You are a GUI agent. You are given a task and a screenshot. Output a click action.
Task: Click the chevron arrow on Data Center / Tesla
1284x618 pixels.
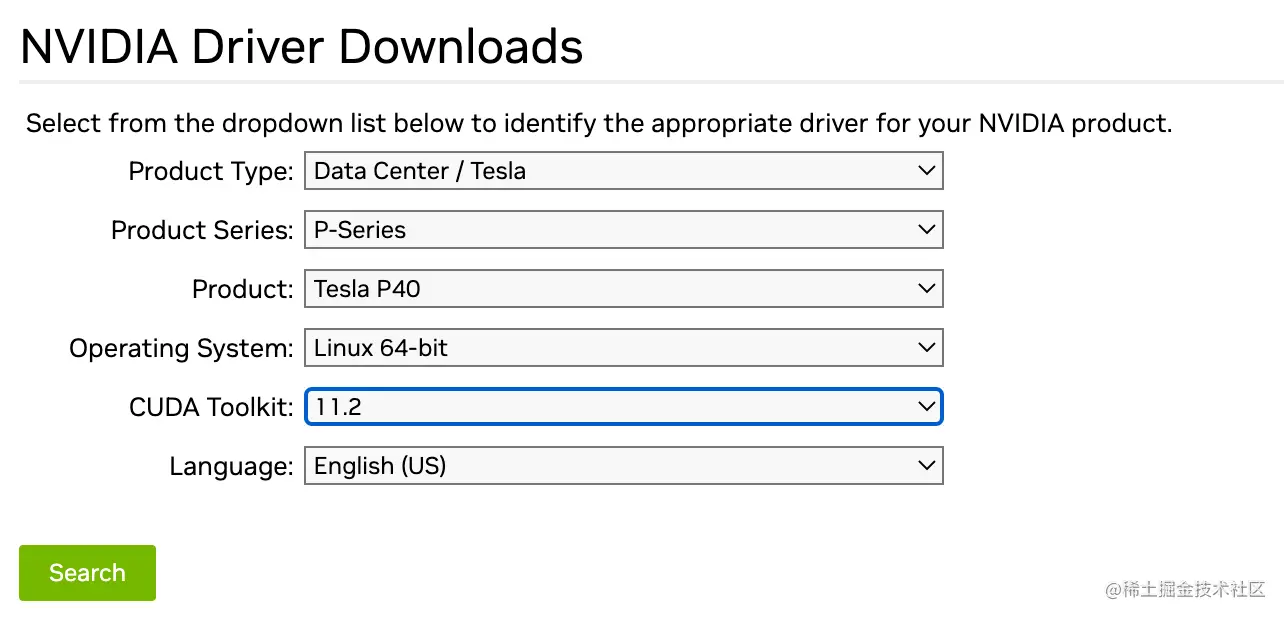pos(926,171)
